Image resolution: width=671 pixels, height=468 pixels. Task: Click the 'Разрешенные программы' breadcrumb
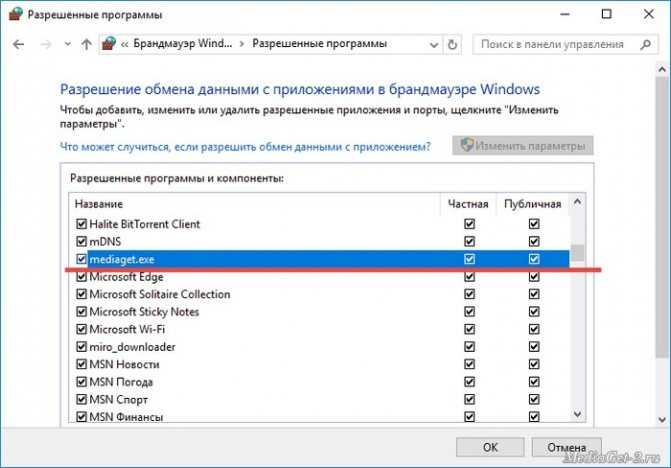tap(320, 44)
